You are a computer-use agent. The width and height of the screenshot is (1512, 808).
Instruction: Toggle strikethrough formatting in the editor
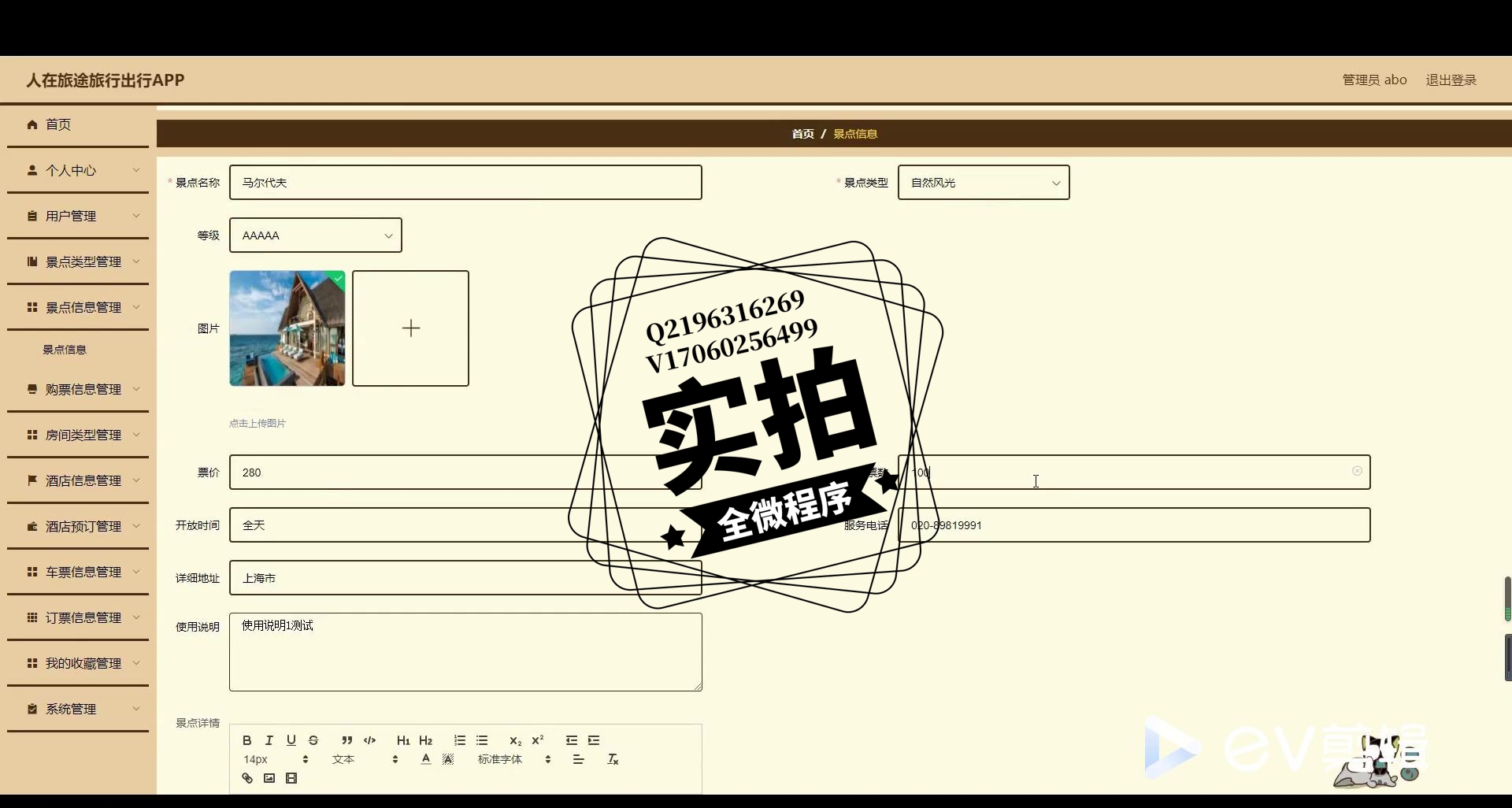click(x=313, y=740)
